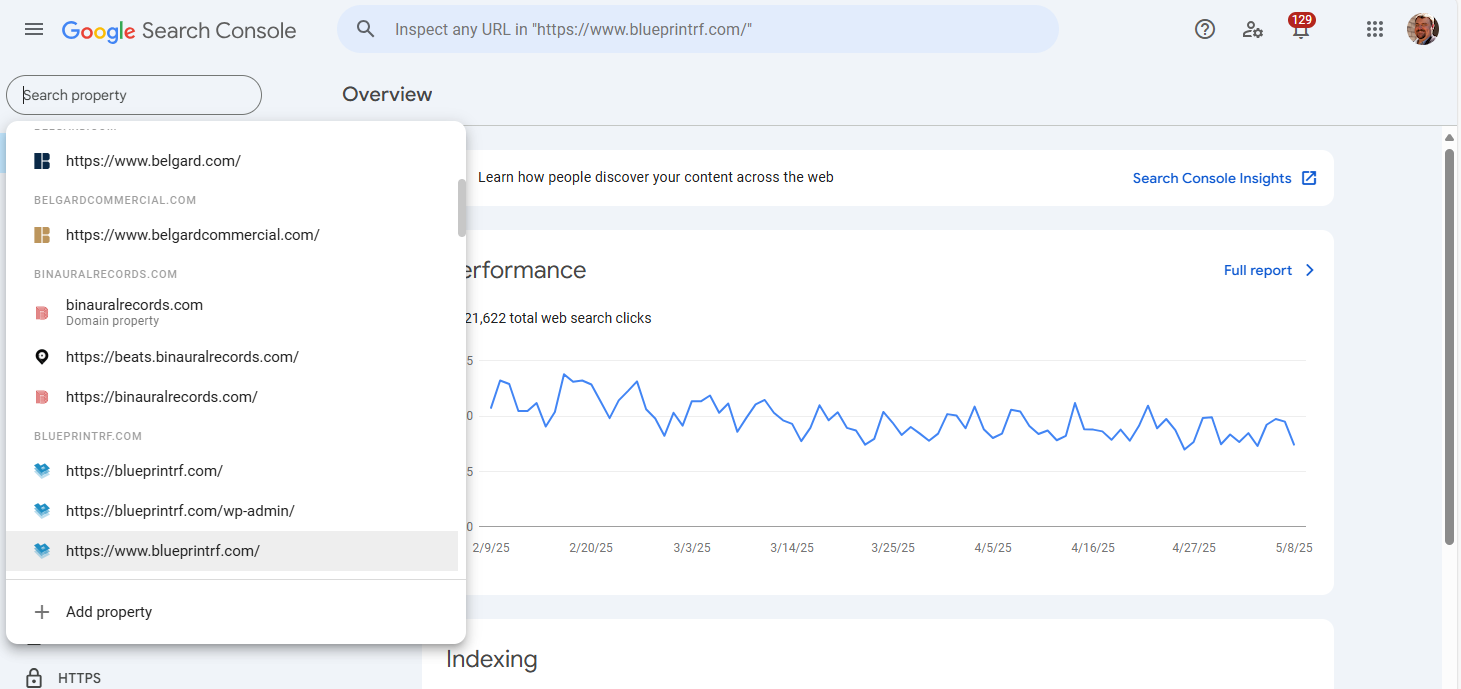Image resolution: width=1461 pixels, height=689 pixels.
Task: Click the HTTPS lock icon in sidebar
Action: point(34,678)
